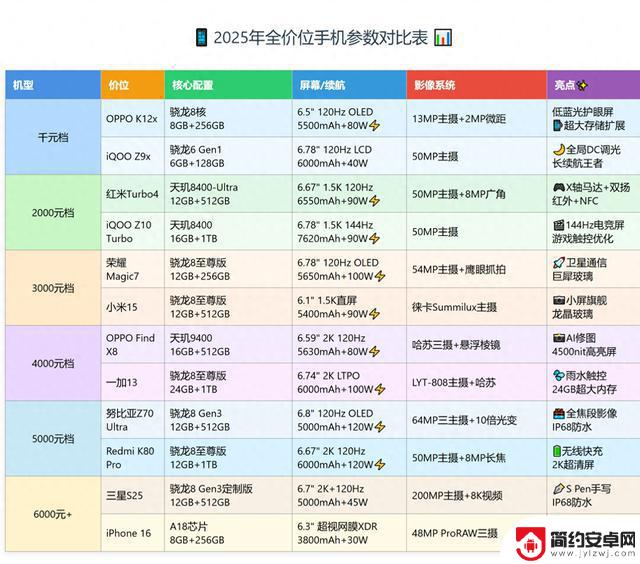This screenshot has height=564, width=640.
Task: Click the 48MP ProRAW三摄 camera cell
Action: tap(477, 533)
